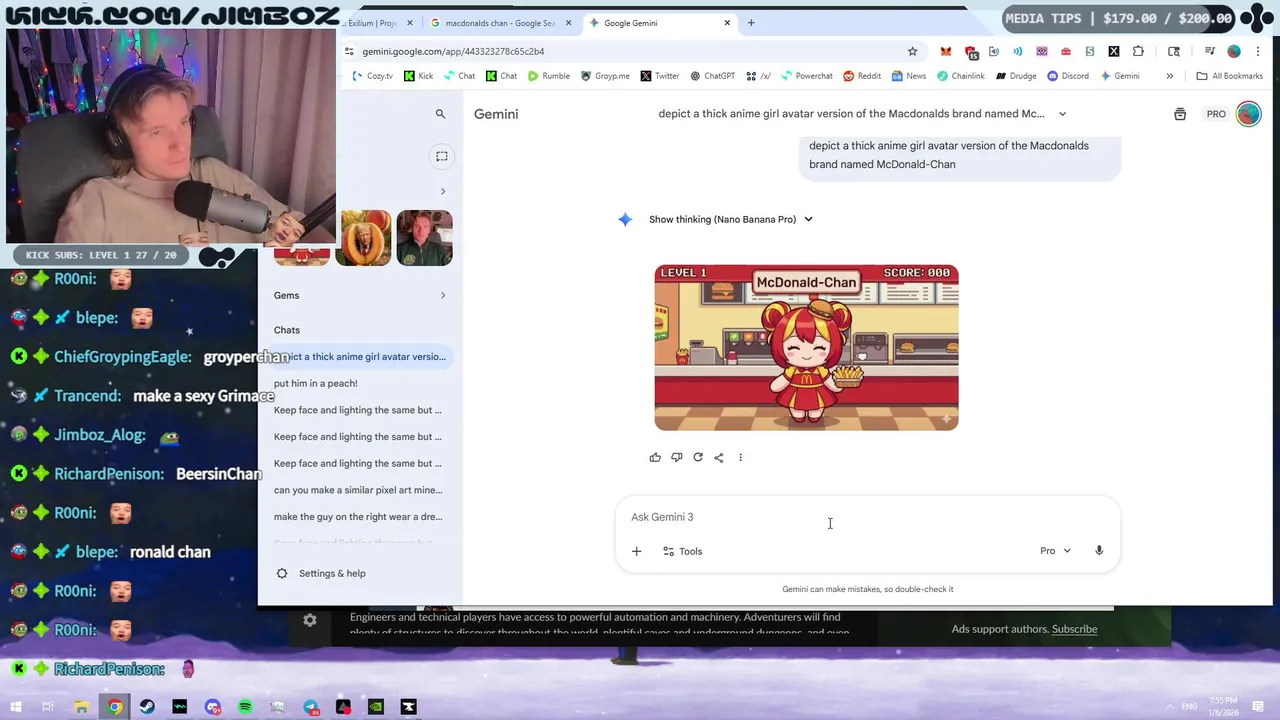Open the ChatGPT bookmark

click(712, 76)
